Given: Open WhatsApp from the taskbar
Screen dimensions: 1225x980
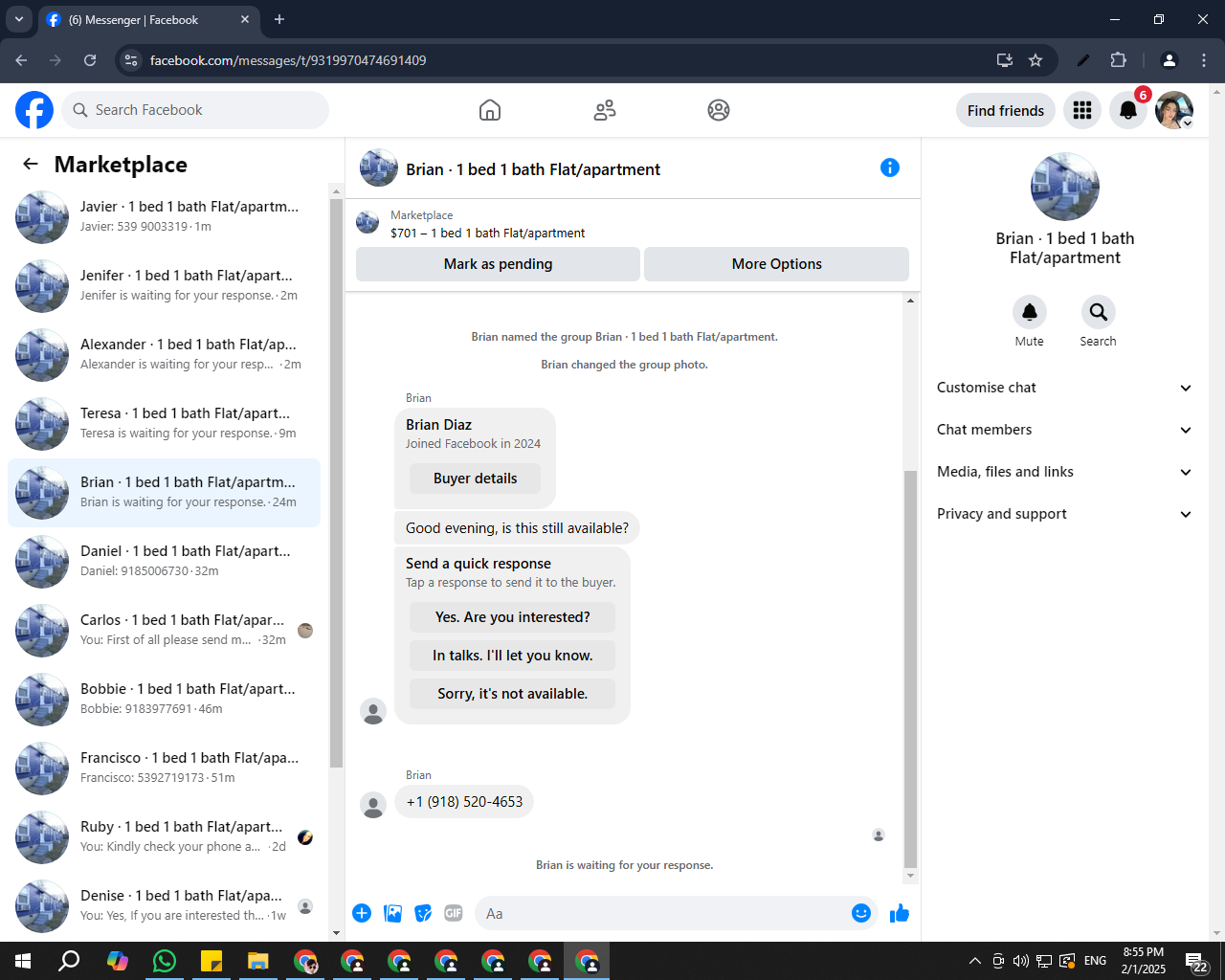Looking at the screenshot, I should tap(165, 961).
